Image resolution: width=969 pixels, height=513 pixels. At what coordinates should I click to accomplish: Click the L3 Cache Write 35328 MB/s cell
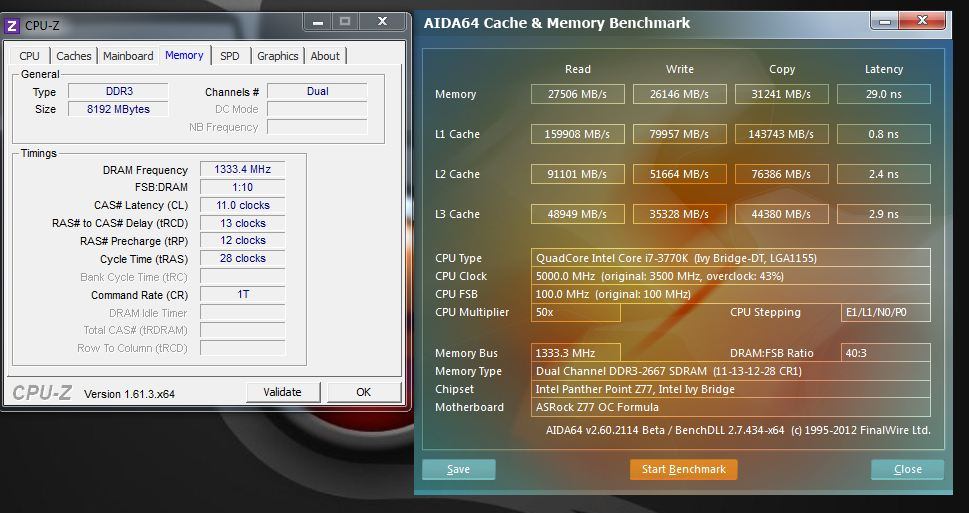[680, 214]
